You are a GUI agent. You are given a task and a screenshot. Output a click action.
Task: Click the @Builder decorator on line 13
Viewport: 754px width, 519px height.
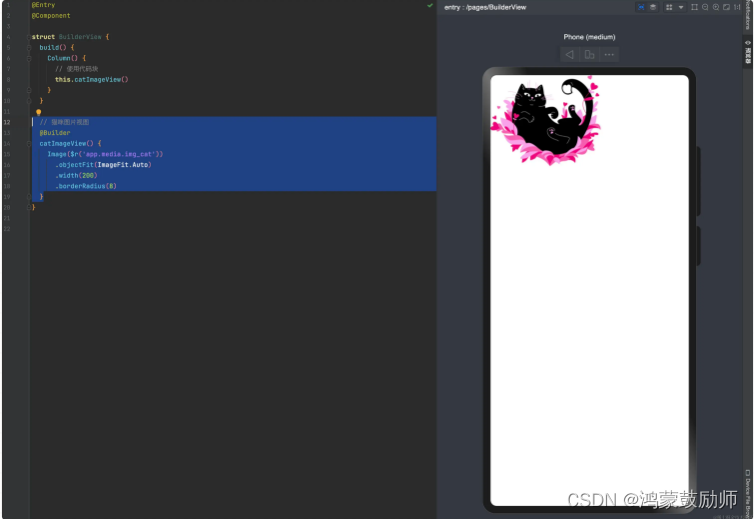[x=55, y=133]
